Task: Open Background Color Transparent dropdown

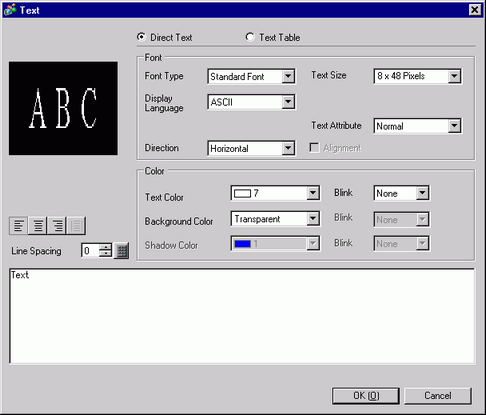Action: click(275, 219)
